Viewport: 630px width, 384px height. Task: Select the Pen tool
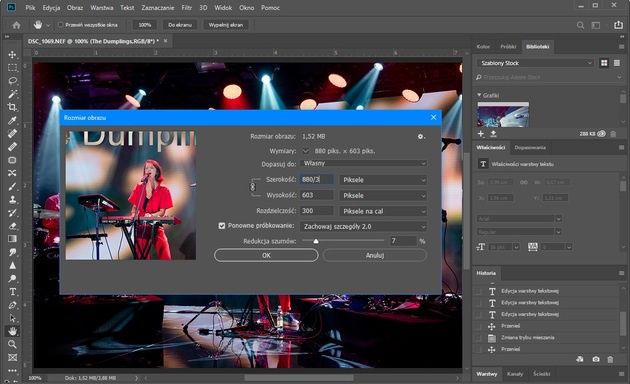pos(12,305)
